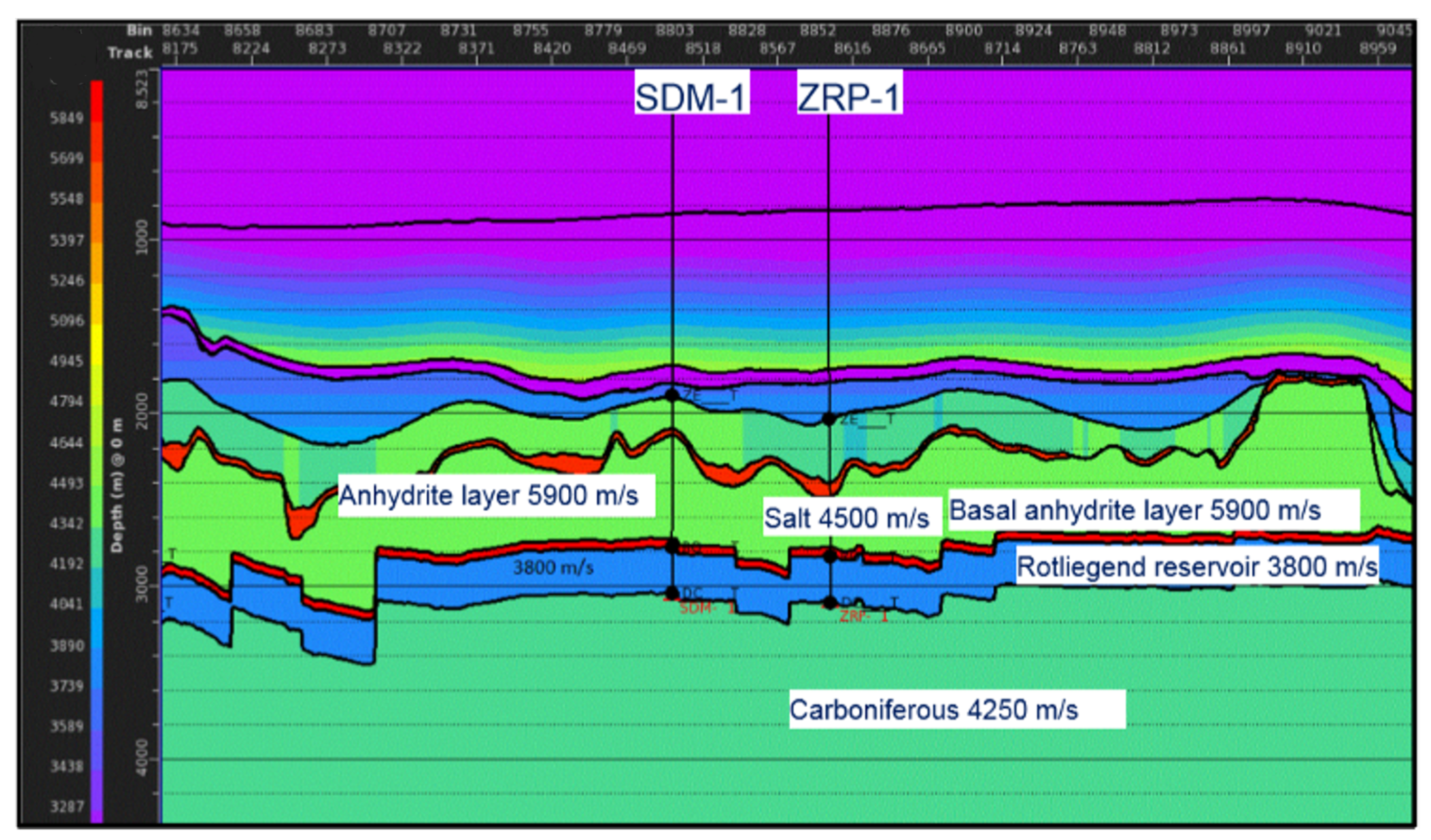Click the Carboniferous 4250 m/s label
Viewport: 1431px width, 840px height.
934,709
